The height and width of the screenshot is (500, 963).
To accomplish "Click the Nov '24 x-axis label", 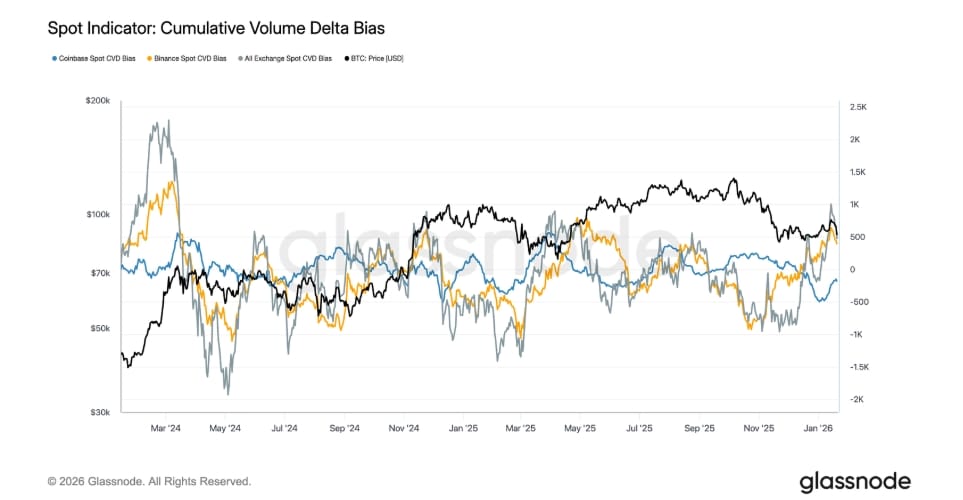I will tap(405, 429).
